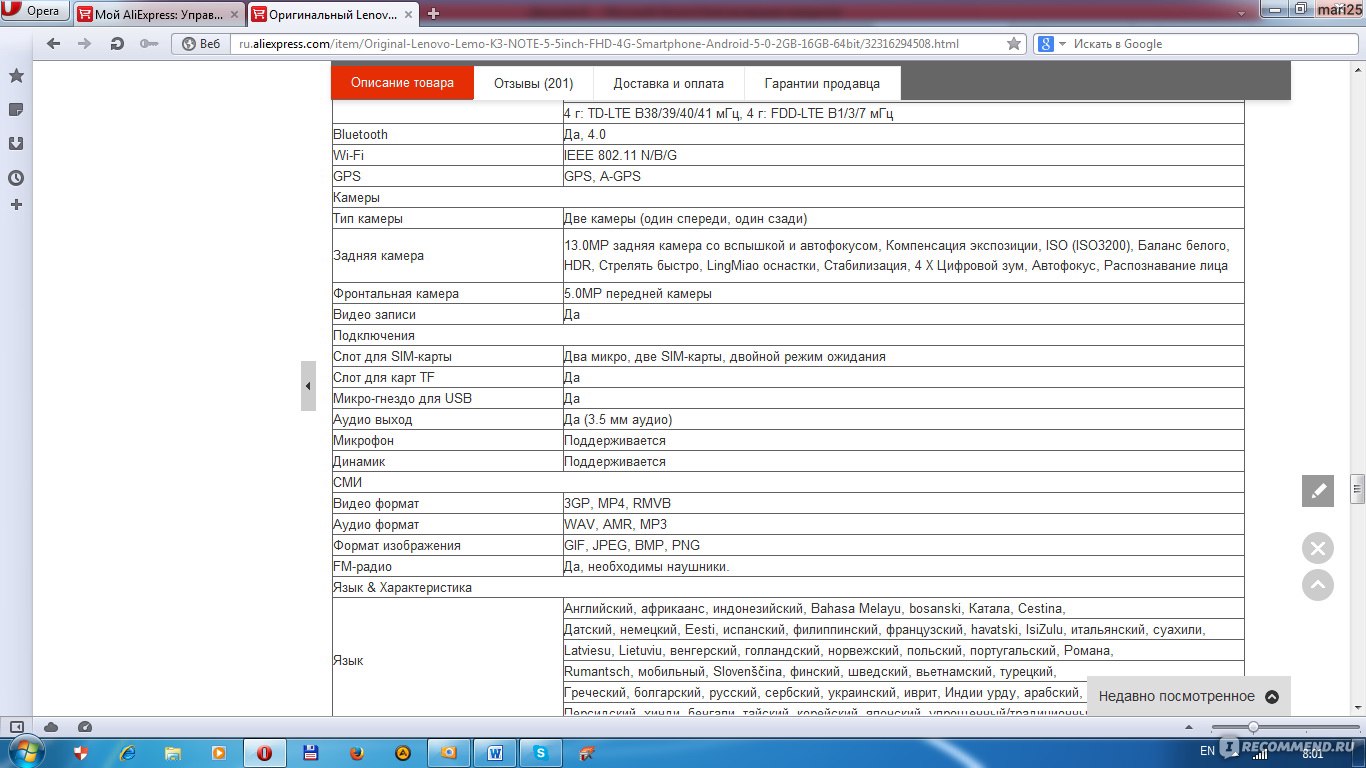
Task: Go back to the previous page
Action: click(54, 44)
